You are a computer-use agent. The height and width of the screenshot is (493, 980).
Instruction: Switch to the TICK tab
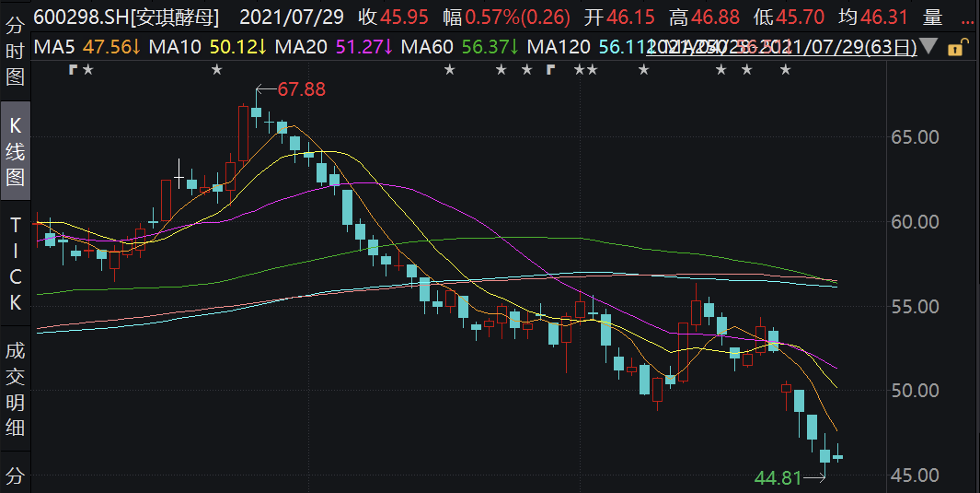click(x=15, y=264)
